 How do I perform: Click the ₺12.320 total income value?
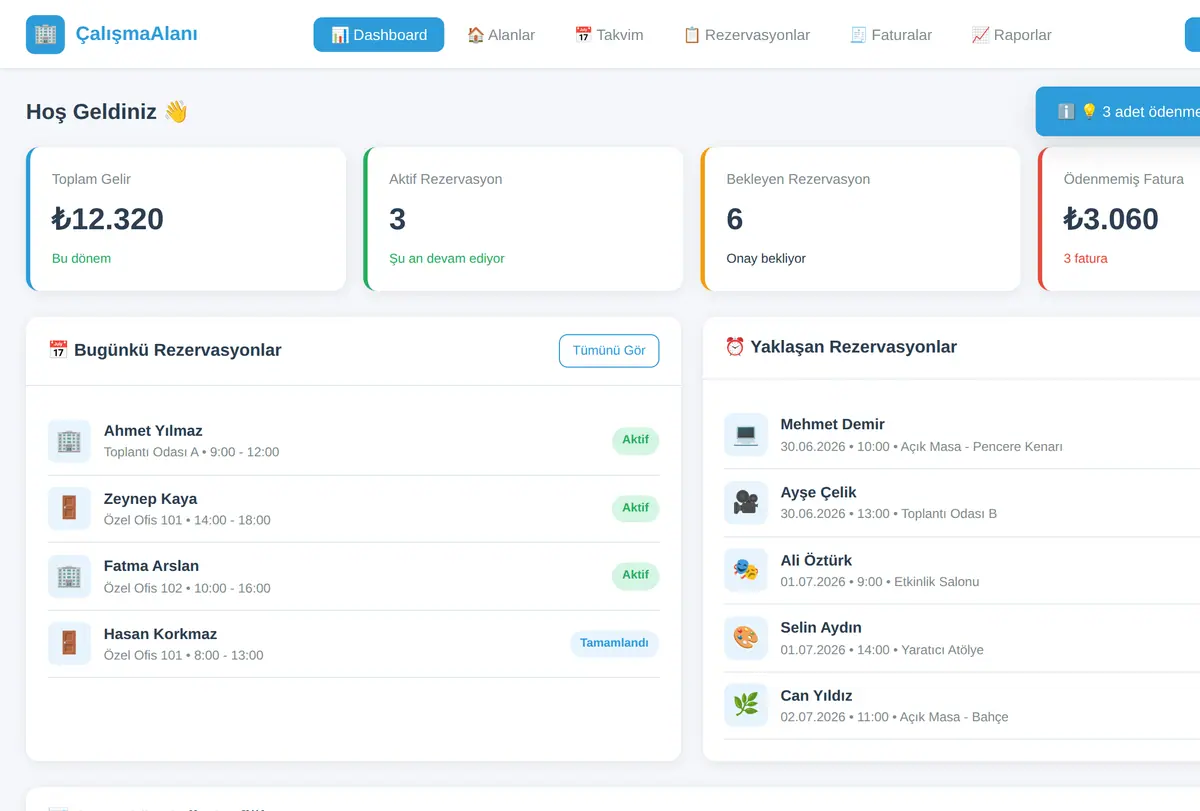[108, 219]
